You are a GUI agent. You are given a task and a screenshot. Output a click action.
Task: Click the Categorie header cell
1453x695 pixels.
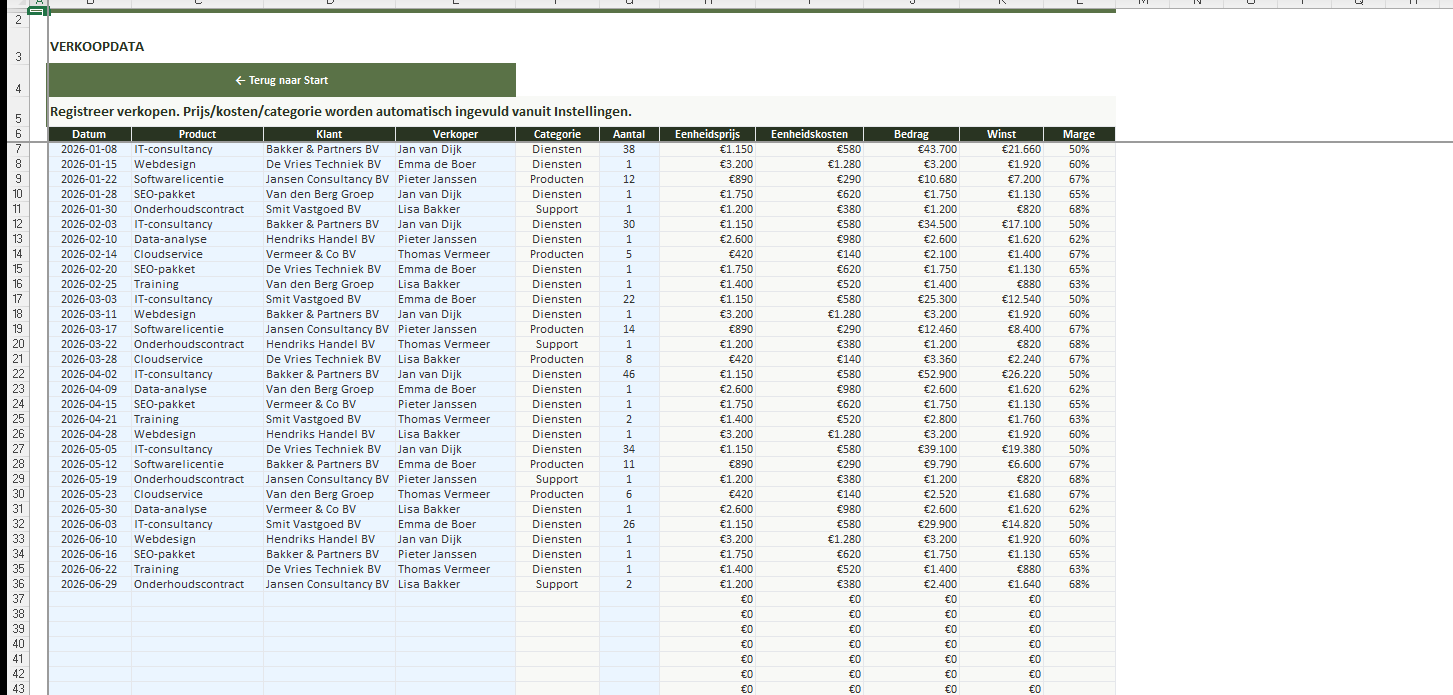point(557,134)
